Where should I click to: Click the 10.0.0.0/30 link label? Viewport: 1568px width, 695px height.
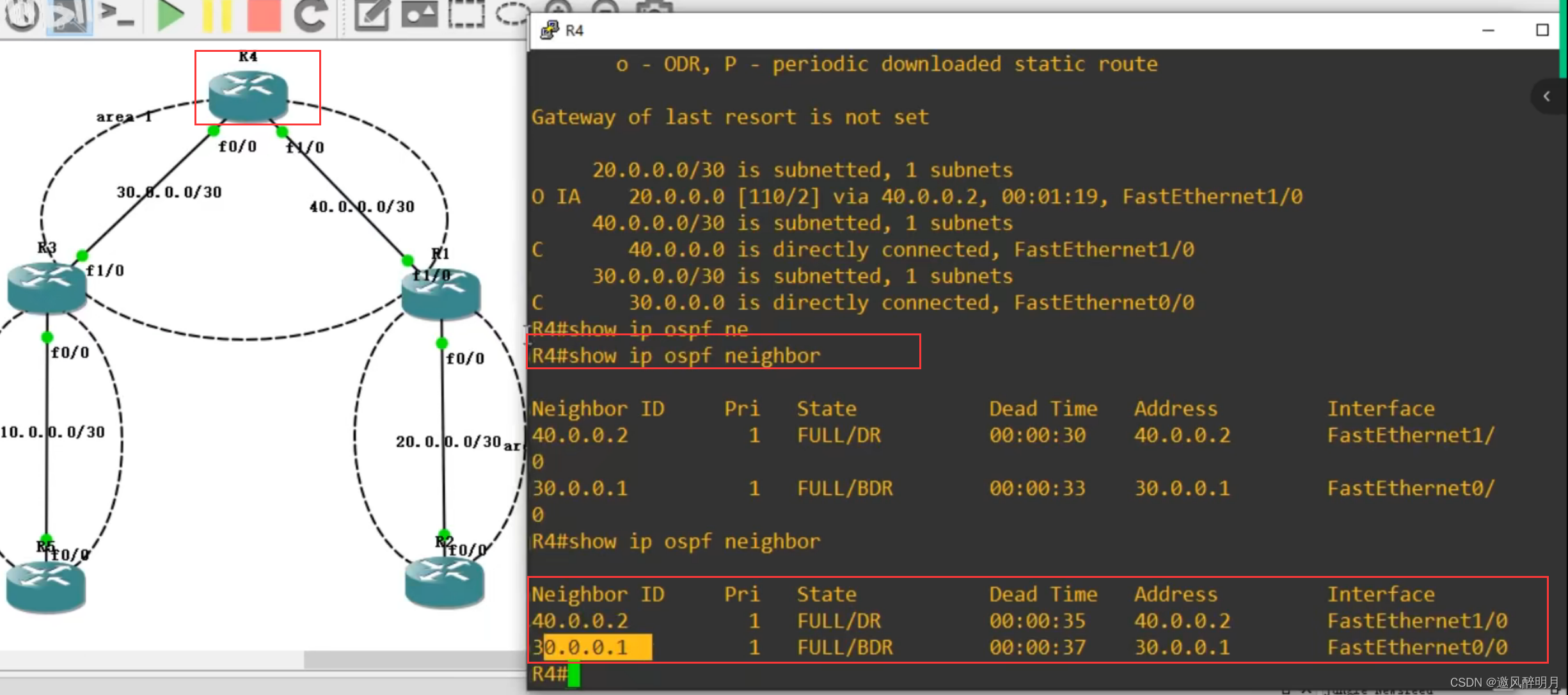pos(52,432)
